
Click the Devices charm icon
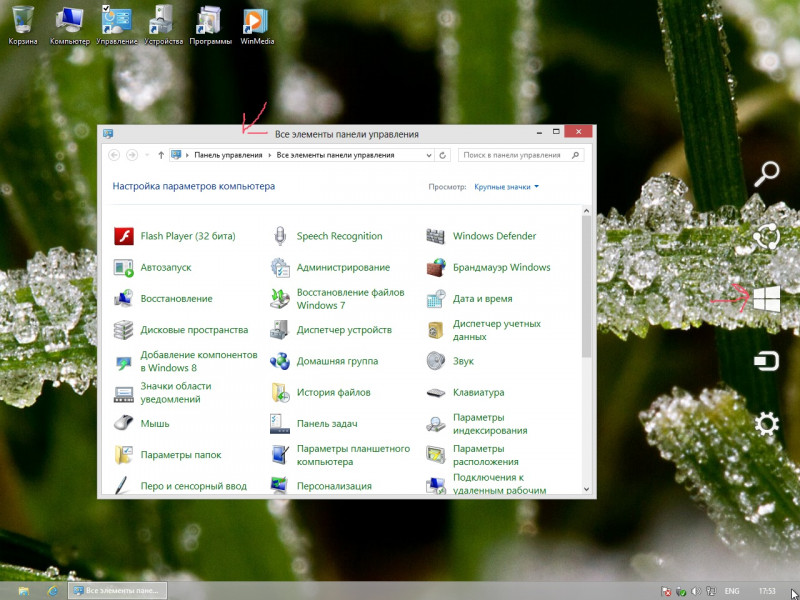(x=766, y=361)
